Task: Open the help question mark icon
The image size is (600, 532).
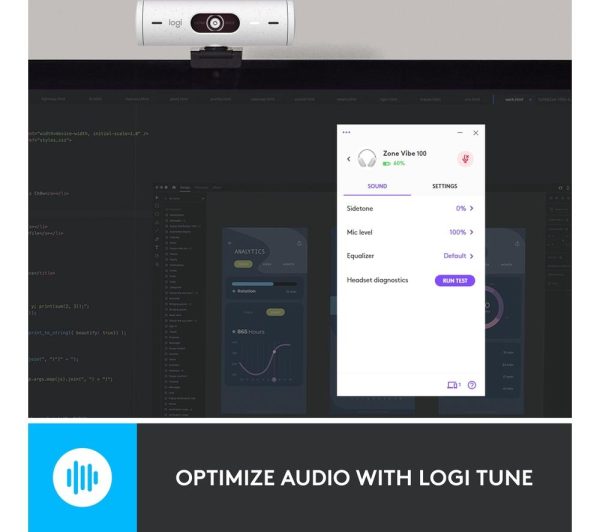Action: (x=472, y=385)
